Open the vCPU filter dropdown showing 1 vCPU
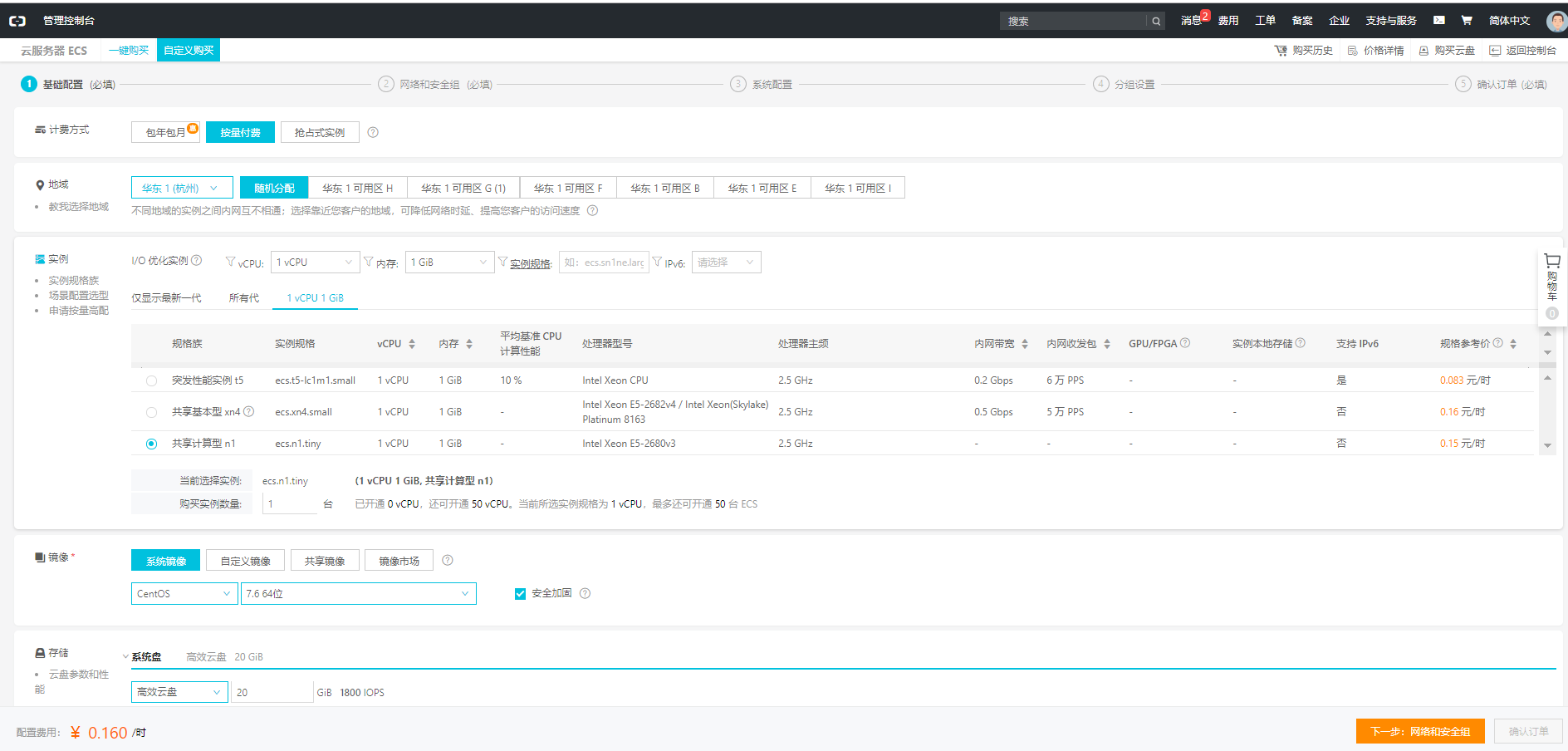 tap(316, 263)
